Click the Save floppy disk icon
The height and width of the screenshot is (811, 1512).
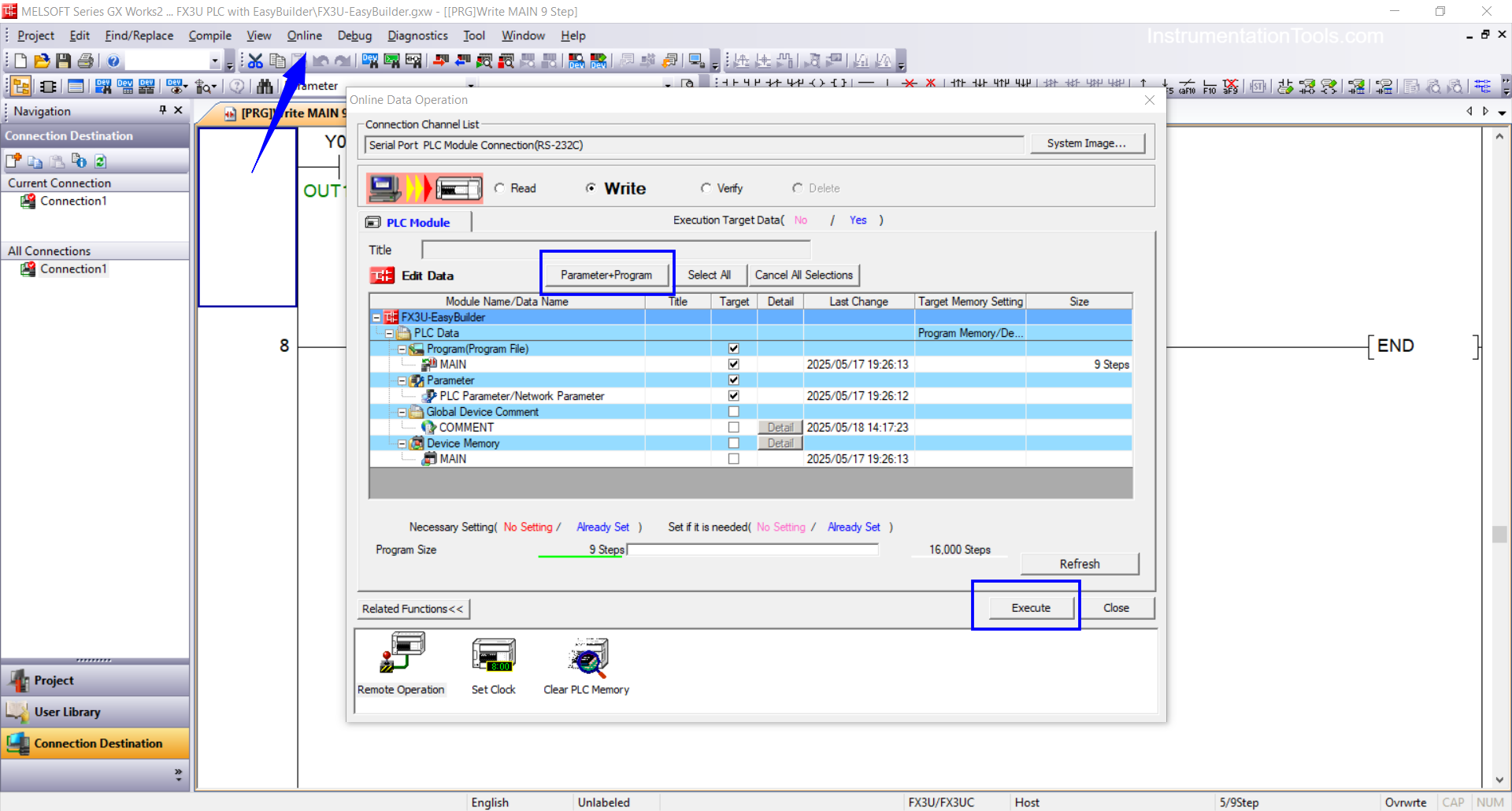(x=64, y=61)
